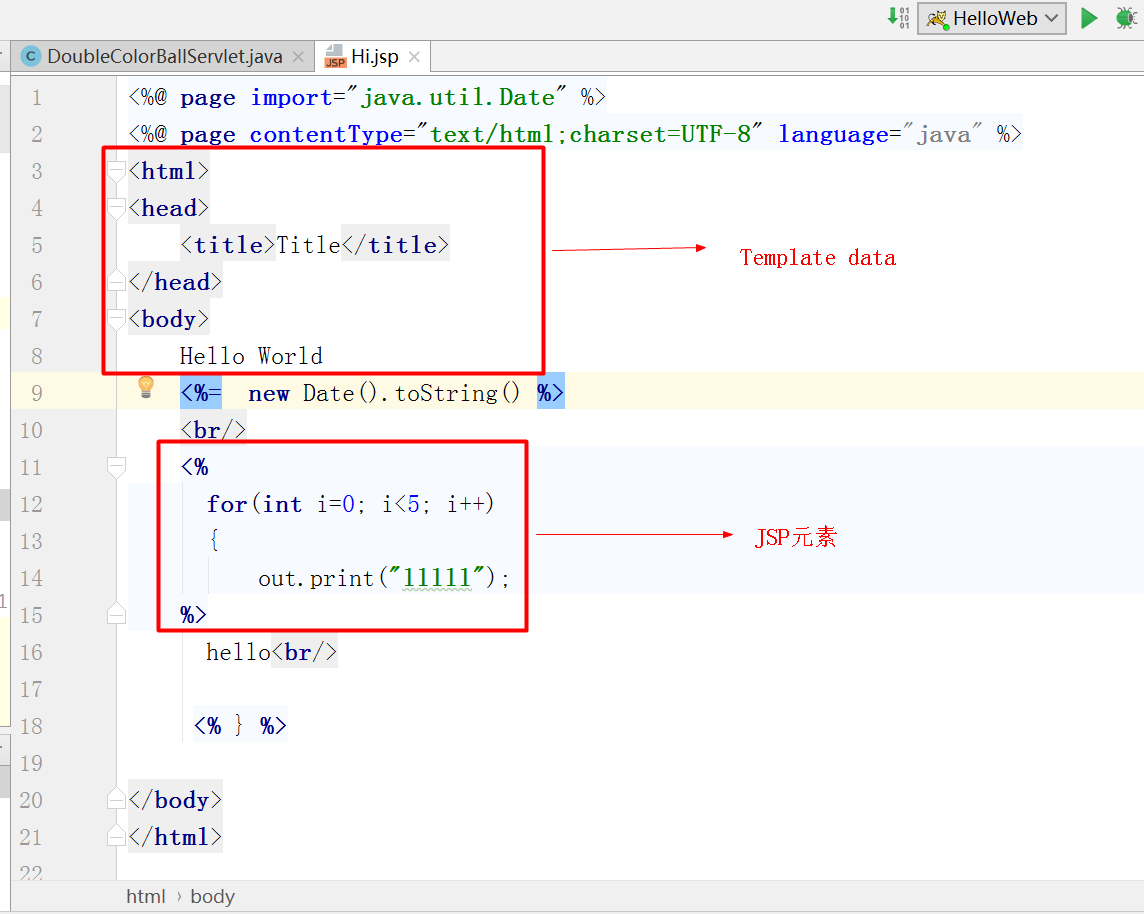Collapse the head section fold arrow on line 4
Image resolution: width=1144 pixels, height=914 pixels.
(115, 207)
